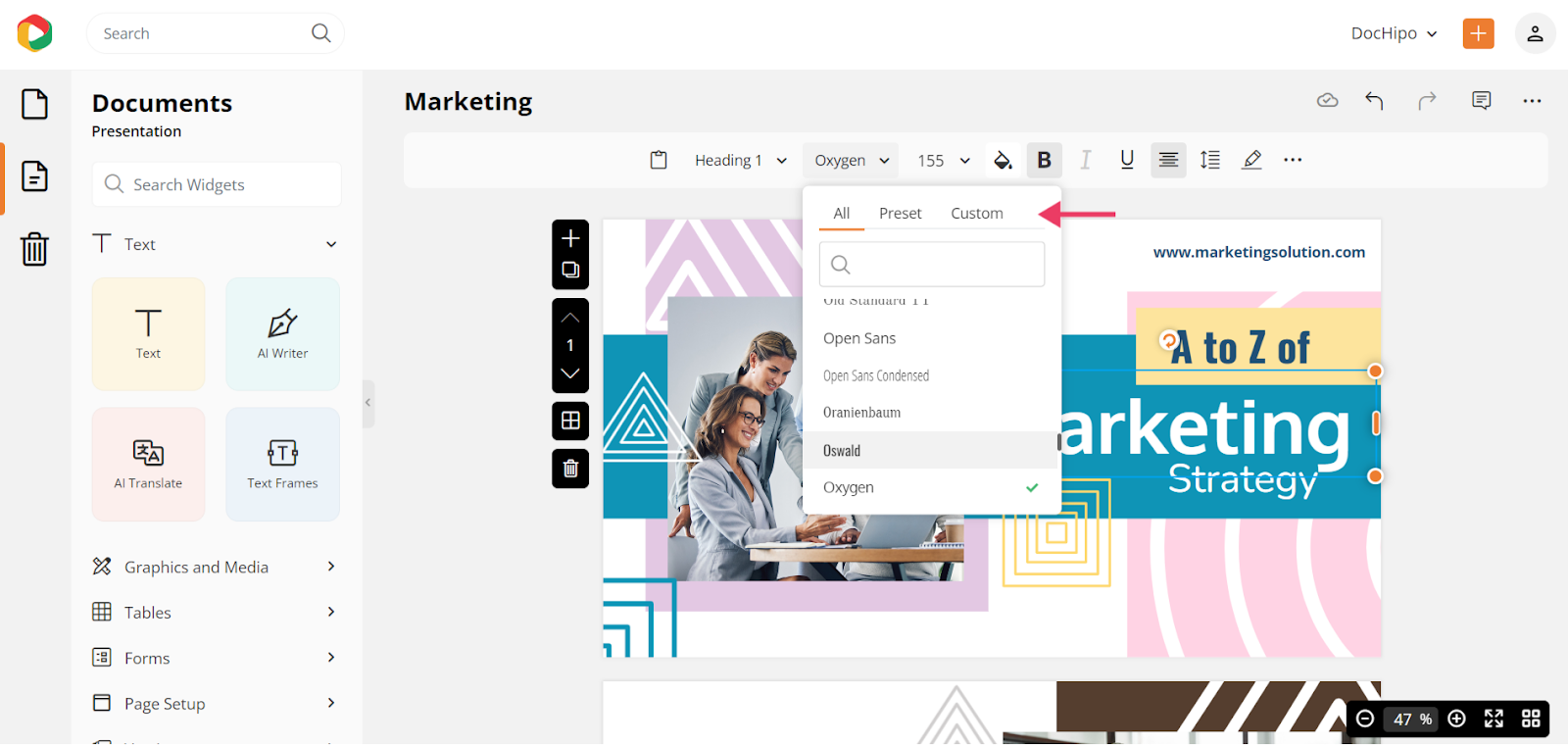Screen dimensions: 1568x745
Task: Click the highlighter pen icon
Action: tap(1251, 160)
